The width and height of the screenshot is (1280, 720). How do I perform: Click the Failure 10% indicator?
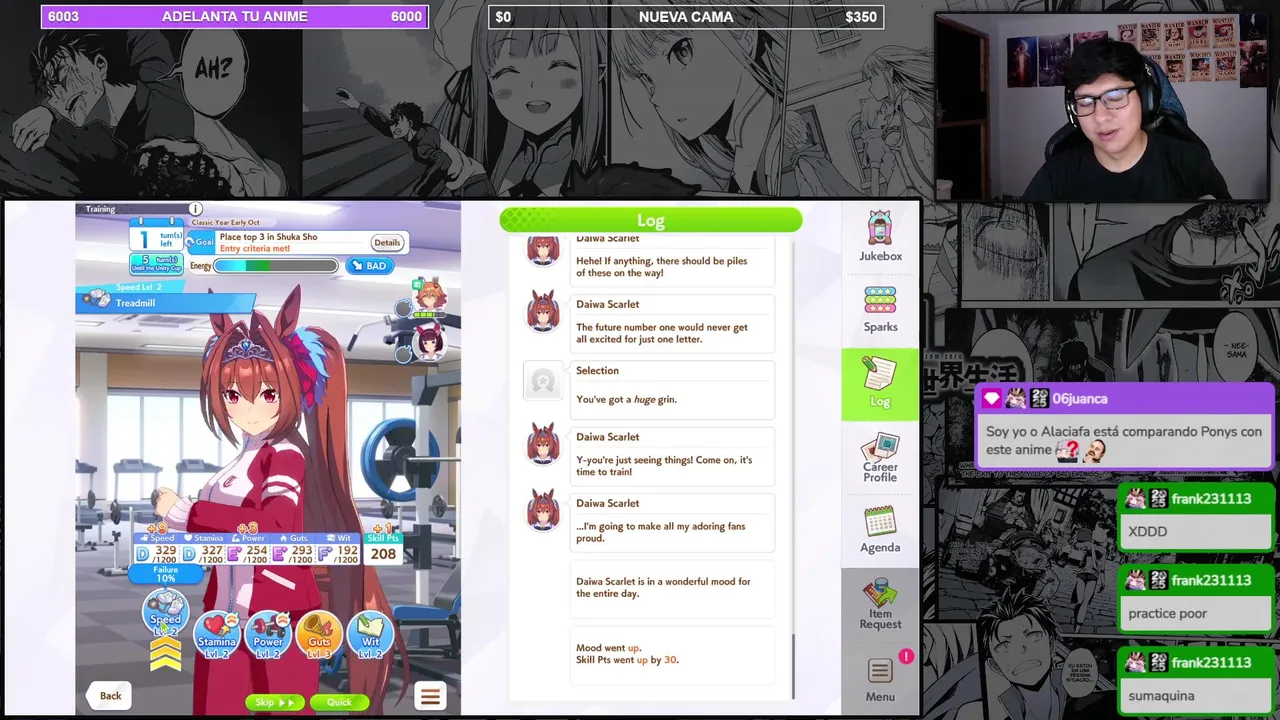[165, 574]
